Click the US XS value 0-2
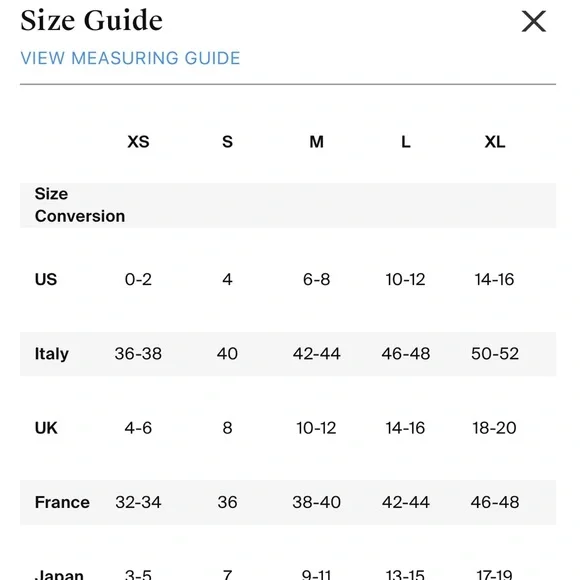The height and width of the screenshot is (580, 580). point(138,279)
